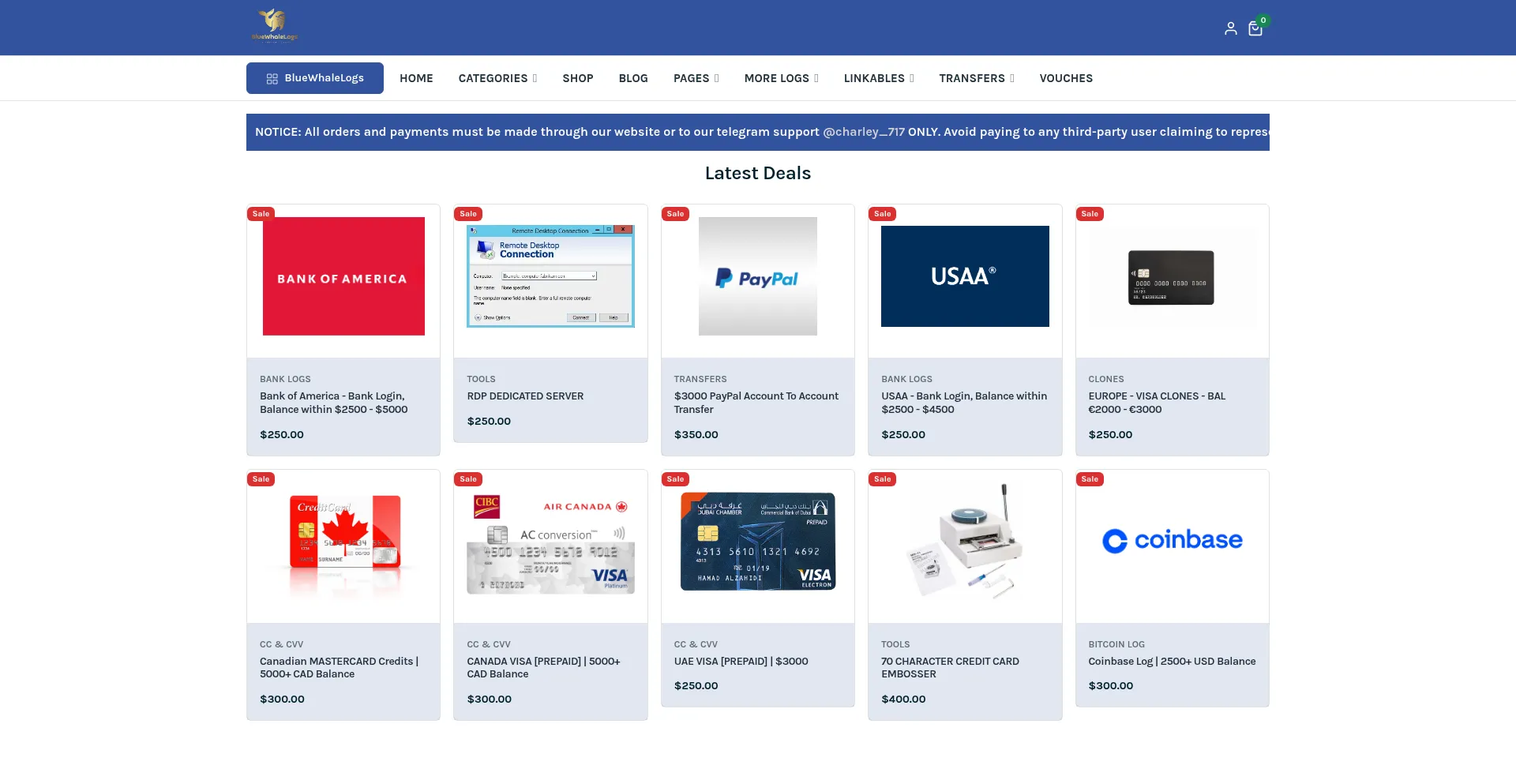Image resolution: width=1516 pixels, height=784 pixels.
Task: Click the CC & CVV category above CANADA VISA
Action: 489,644
